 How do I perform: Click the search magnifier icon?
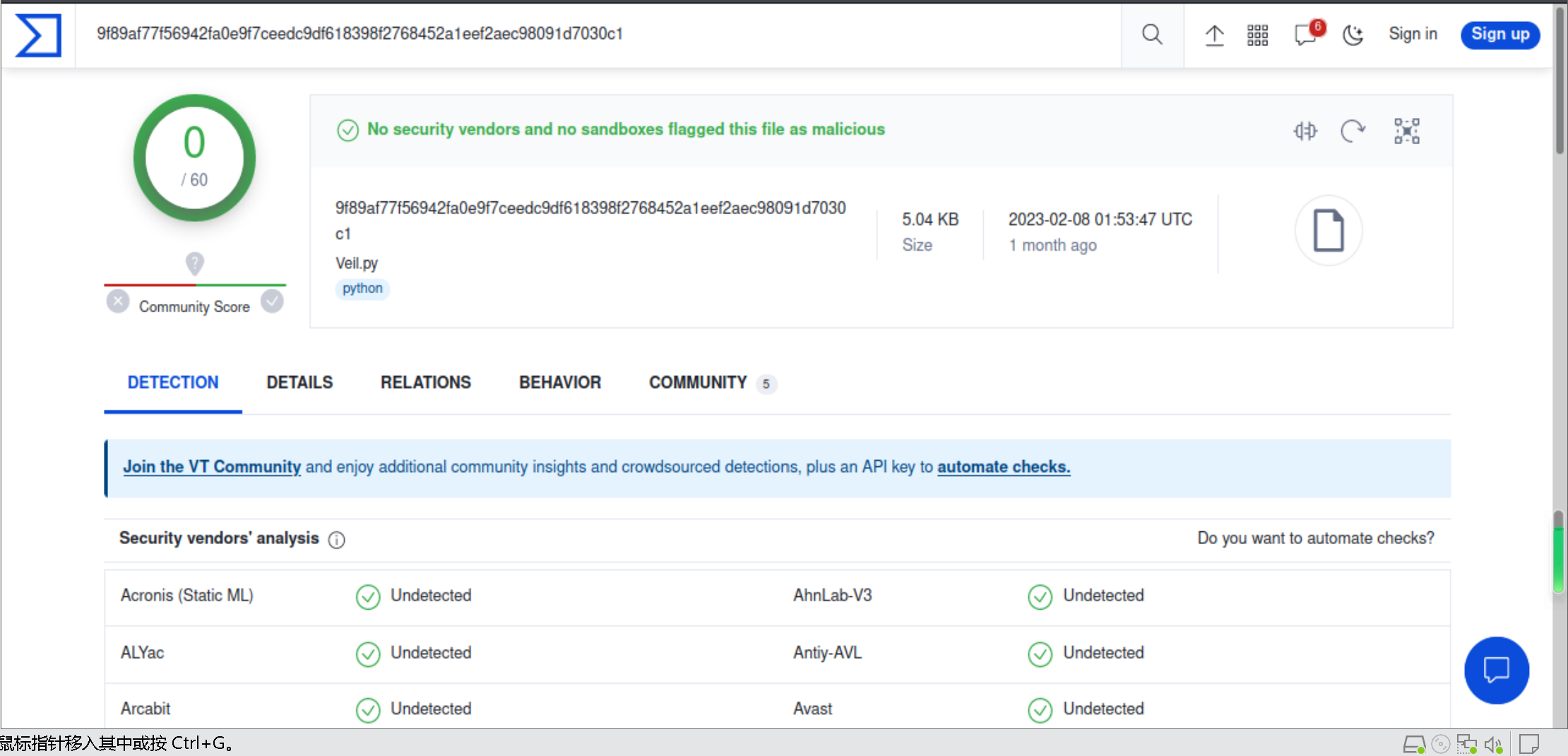(1152, 35)
